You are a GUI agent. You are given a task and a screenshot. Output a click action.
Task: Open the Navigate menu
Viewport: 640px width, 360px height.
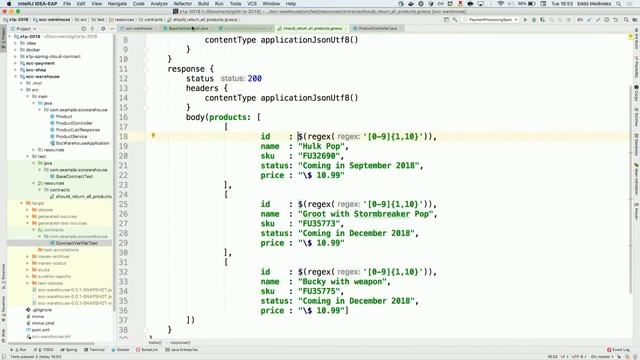(117, 4)
